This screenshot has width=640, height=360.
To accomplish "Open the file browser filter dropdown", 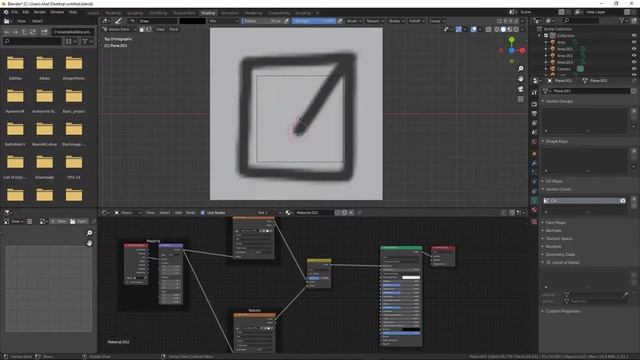I will (87, 41).
